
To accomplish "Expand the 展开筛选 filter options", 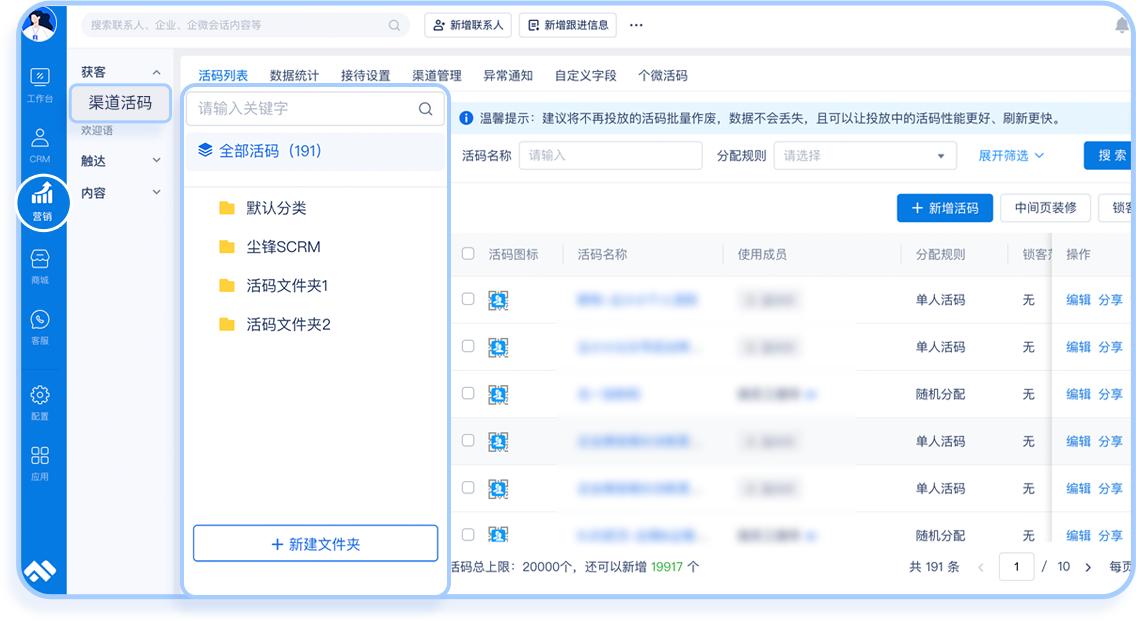I will coord(1010,156).
